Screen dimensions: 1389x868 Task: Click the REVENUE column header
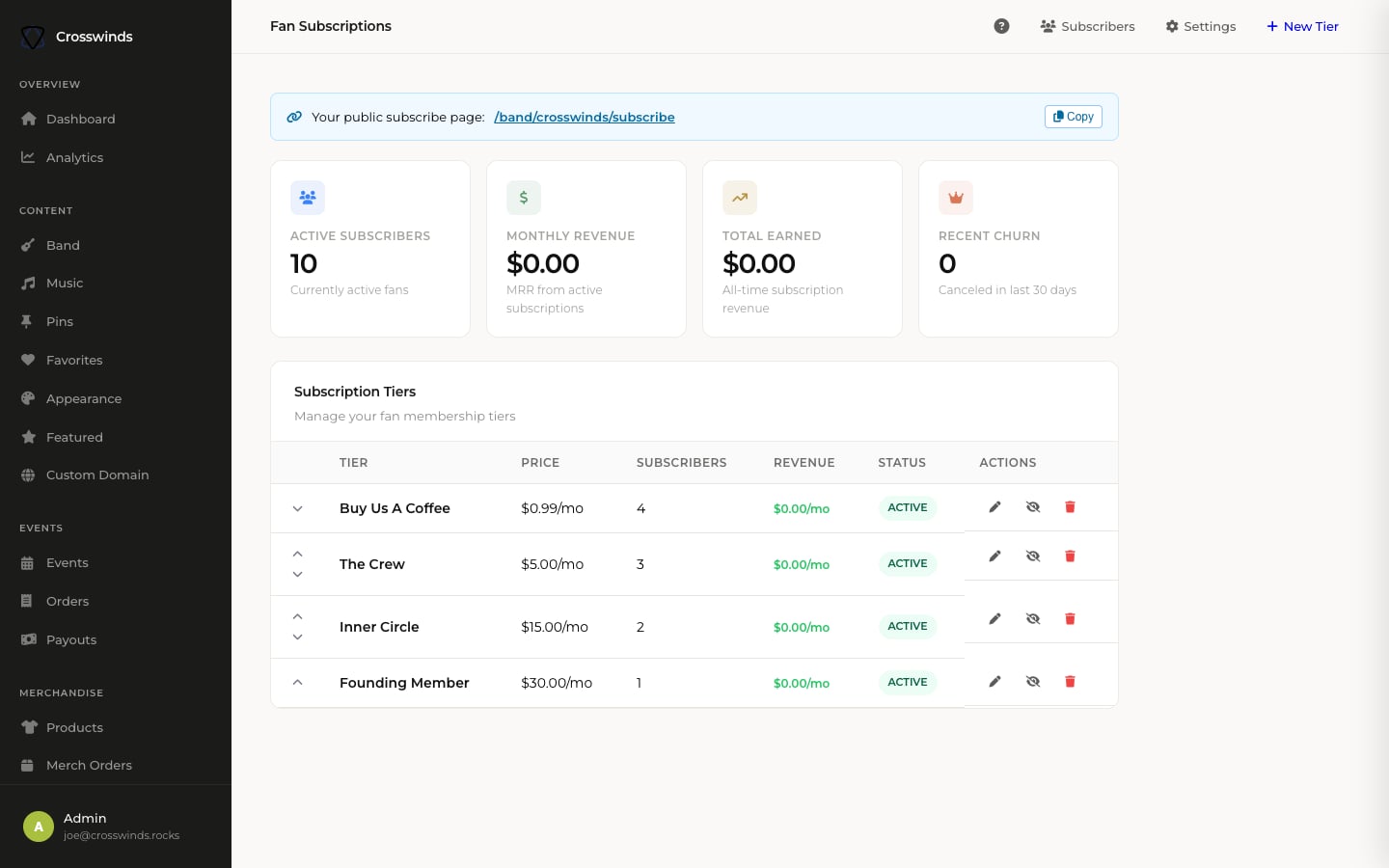click(x=803, y=463)
